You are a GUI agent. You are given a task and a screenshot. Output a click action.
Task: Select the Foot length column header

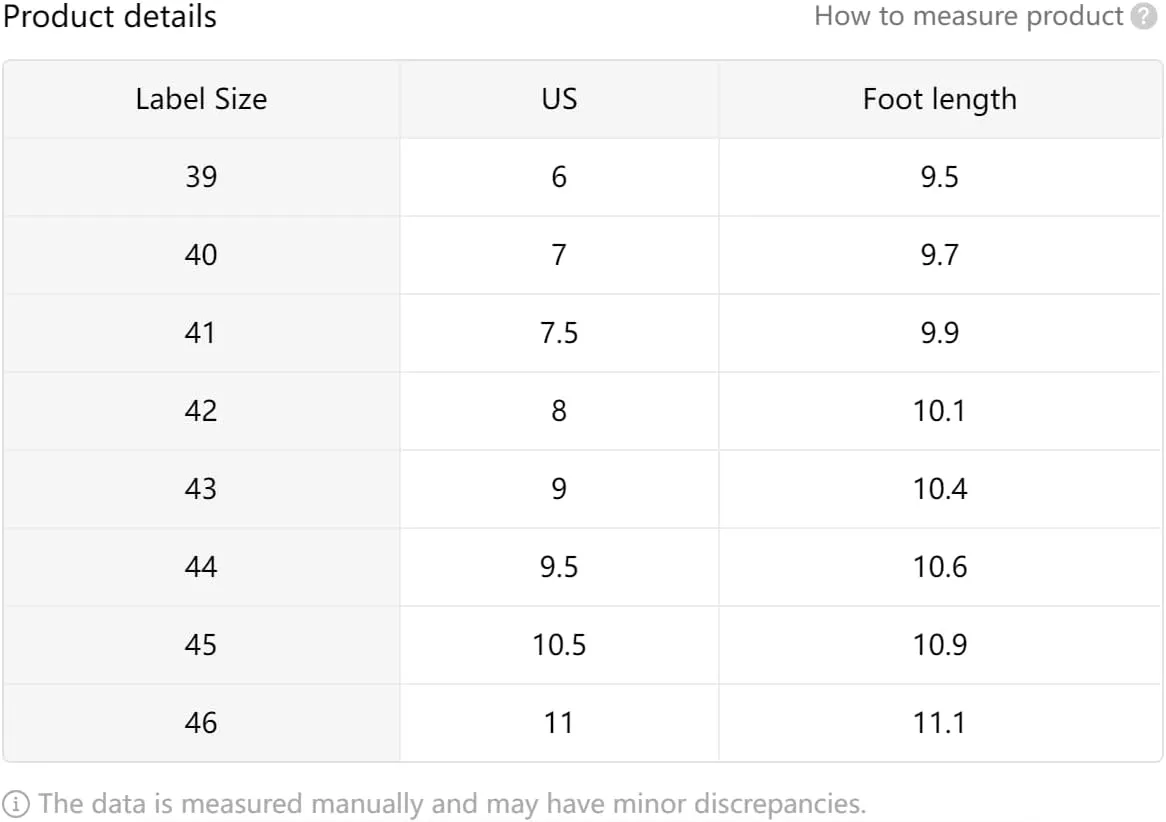point(940,99)
